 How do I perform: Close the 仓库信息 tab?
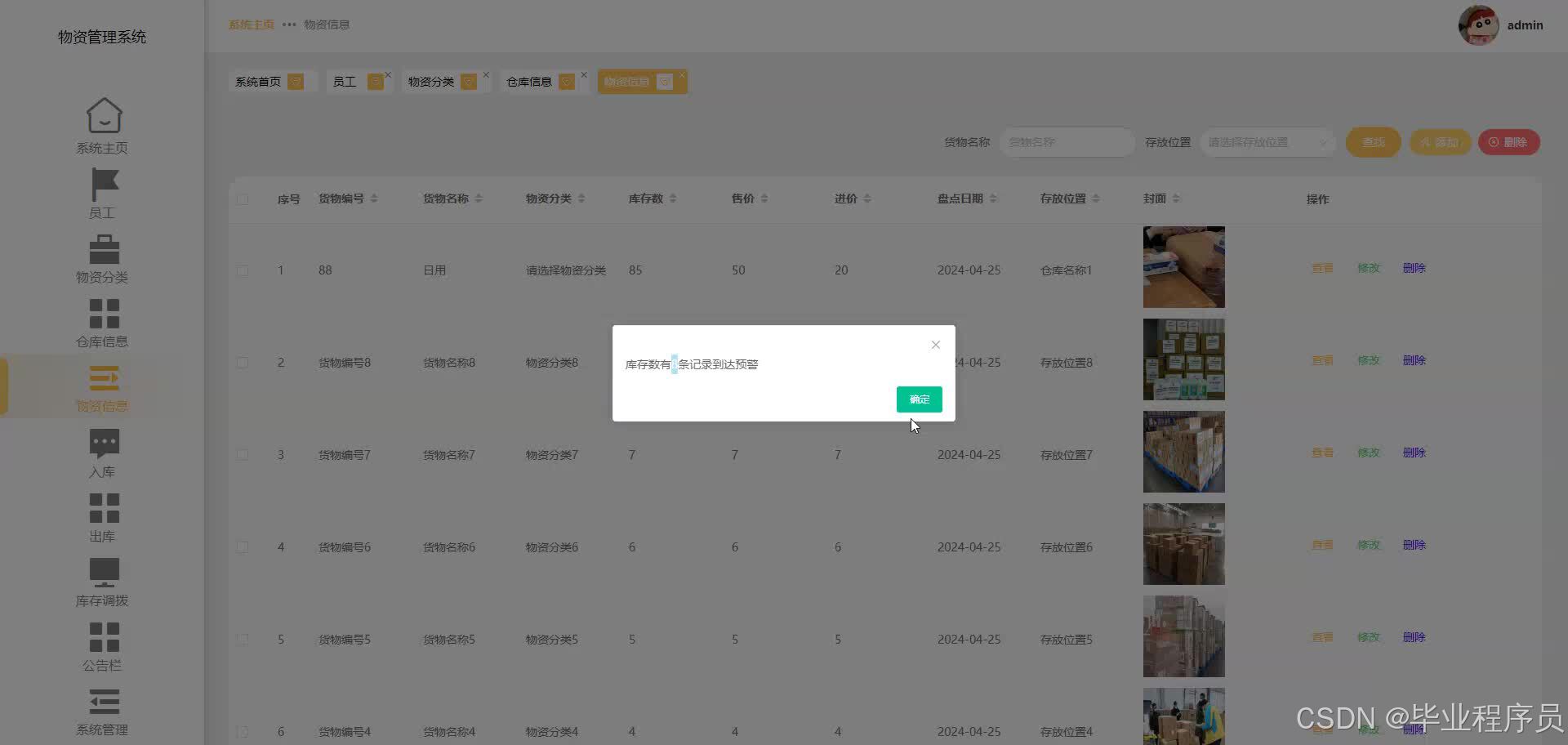[584, 75]
